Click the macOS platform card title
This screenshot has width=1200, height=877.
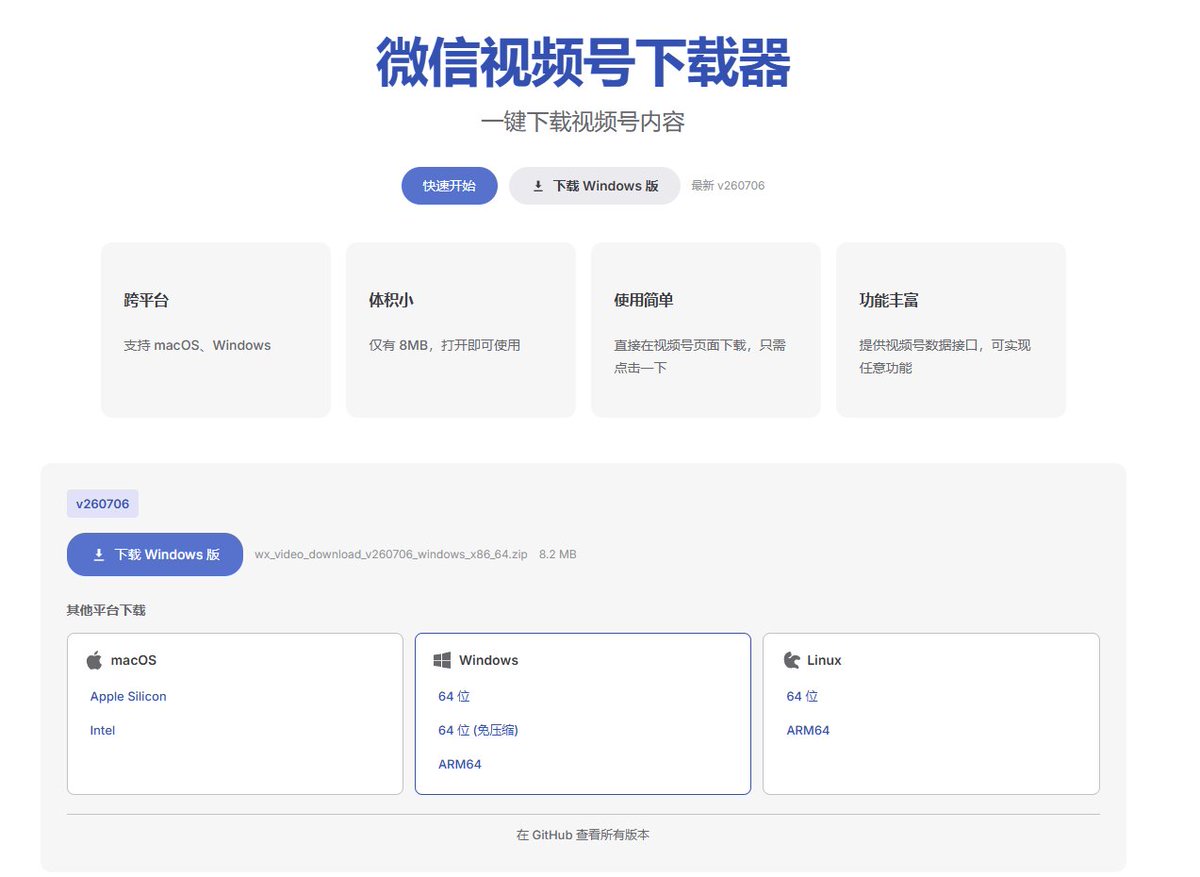coord(134,660)
